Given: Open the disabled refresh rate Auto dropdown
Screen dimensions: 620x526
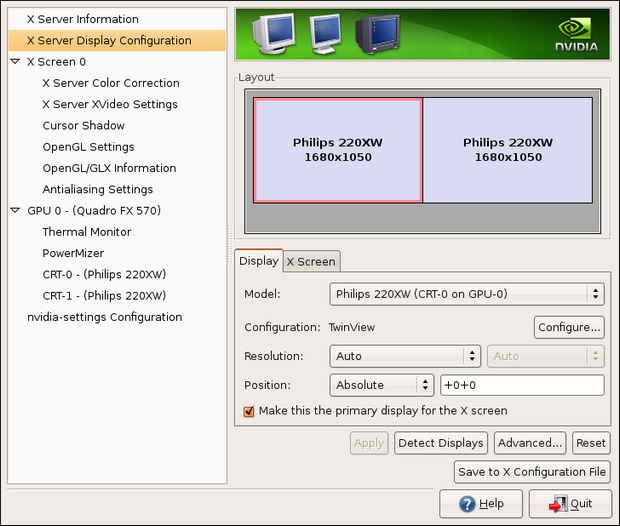Looking at the screenshot, I should tap(546, 356).
